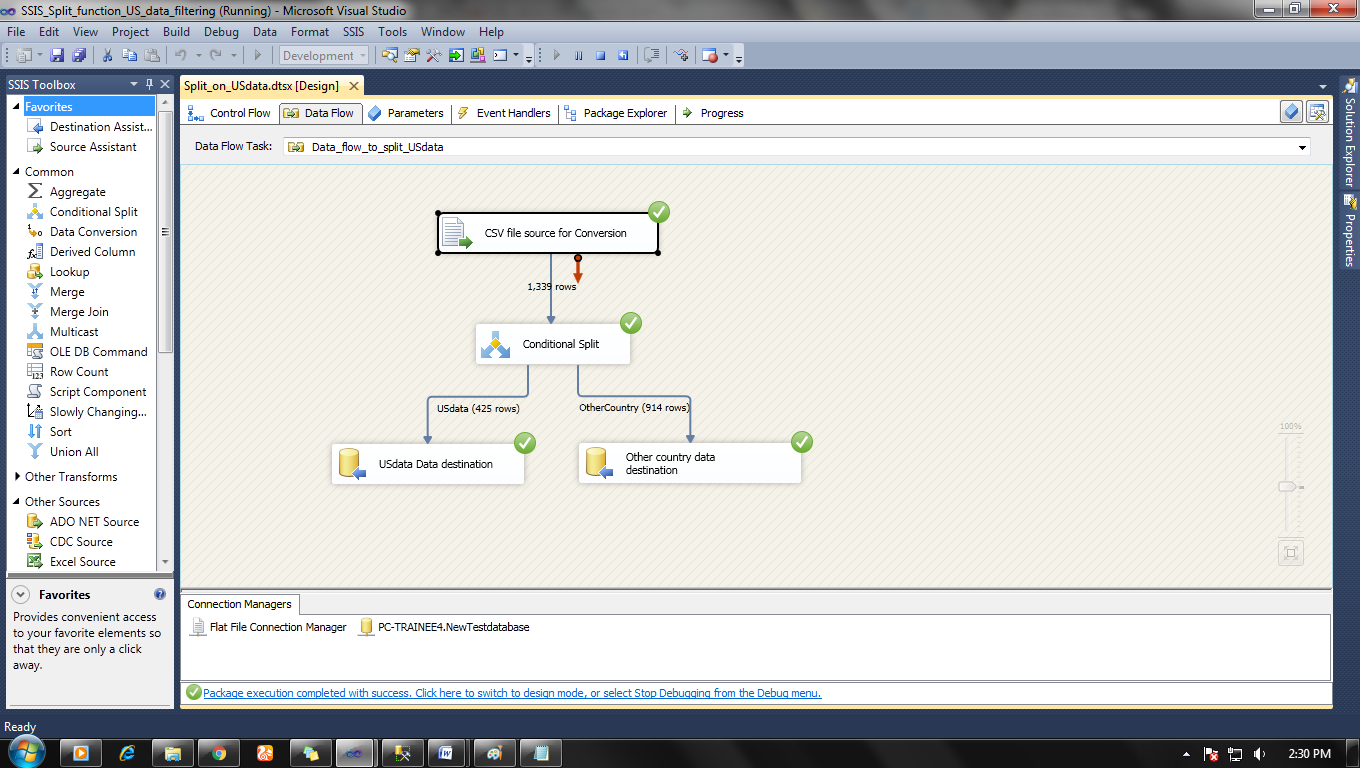
Task: Collapse the Common toolbox group
Action: (x=16, y=172)
